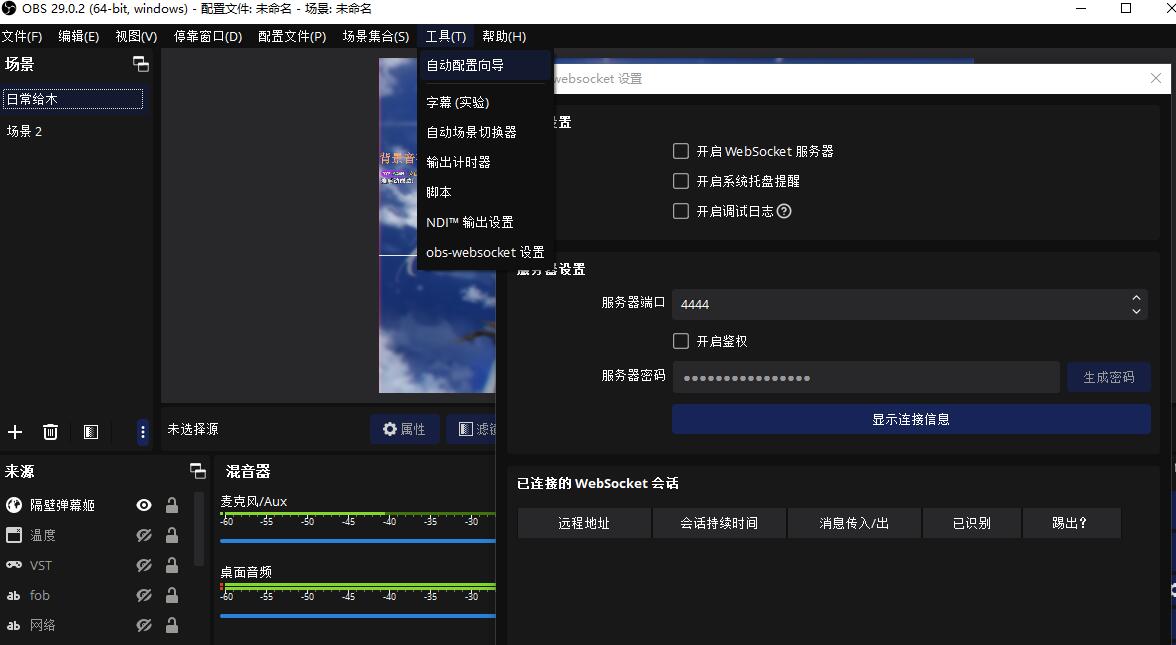Select obs-websocket 设置 from the tools menu

(x=485, y=252)
